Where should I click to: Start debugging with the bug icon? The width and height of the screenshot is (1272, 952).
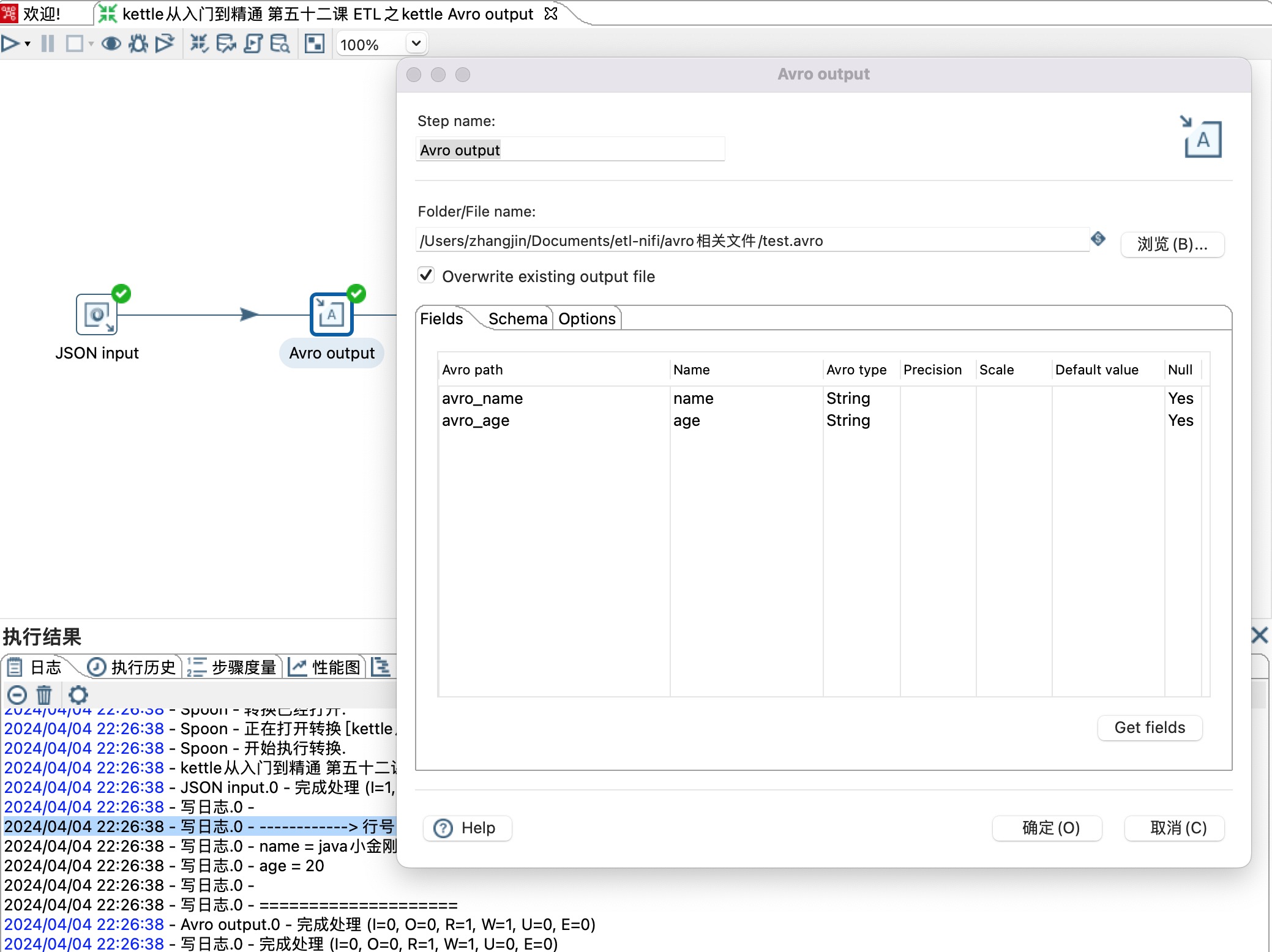(137, 43)
